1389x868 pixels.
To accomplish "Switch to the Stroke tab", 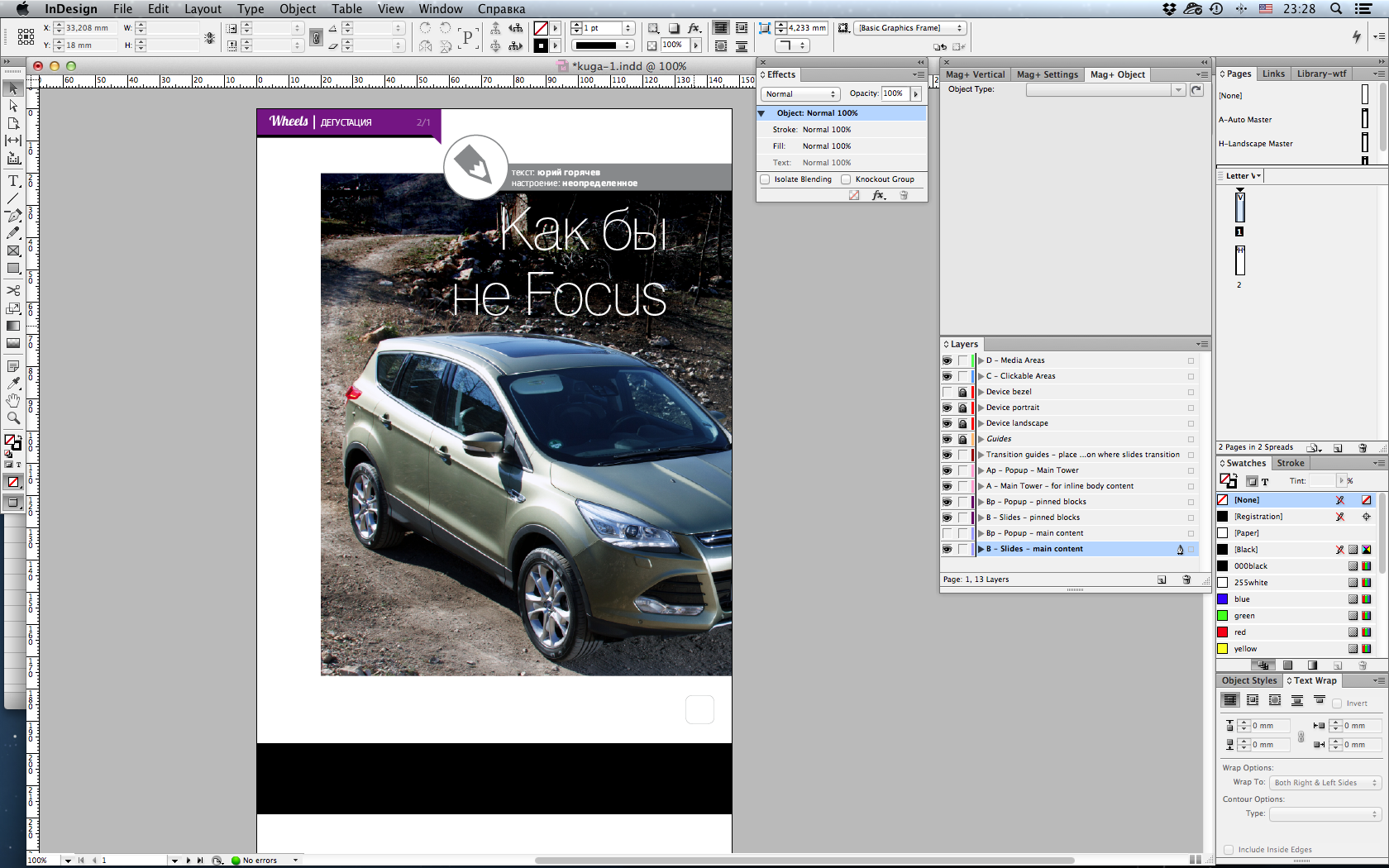I will click(x=1291, y=463).
